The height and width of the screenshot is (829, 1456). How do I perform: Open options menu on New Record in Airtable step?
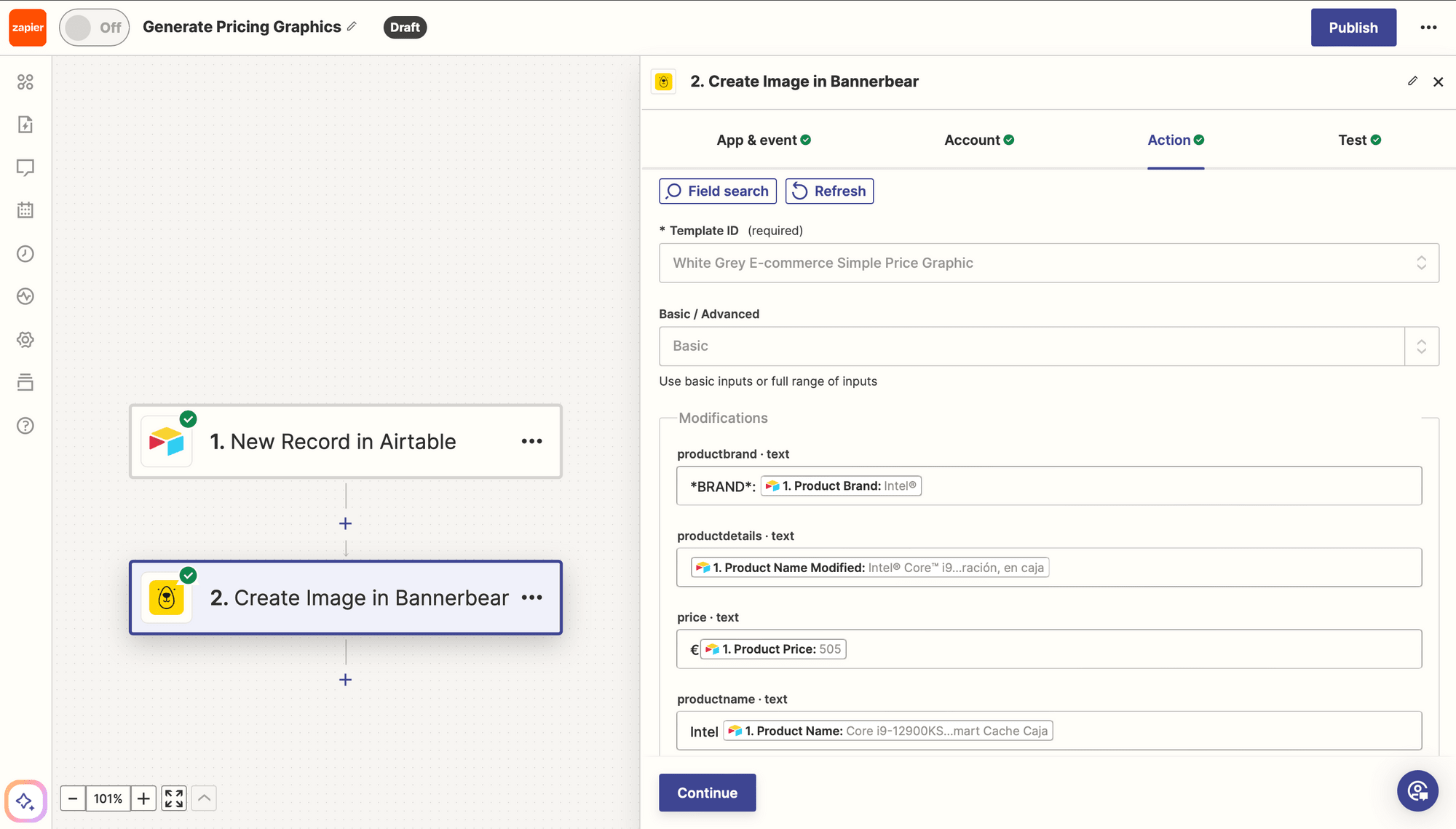click(532, 441)
